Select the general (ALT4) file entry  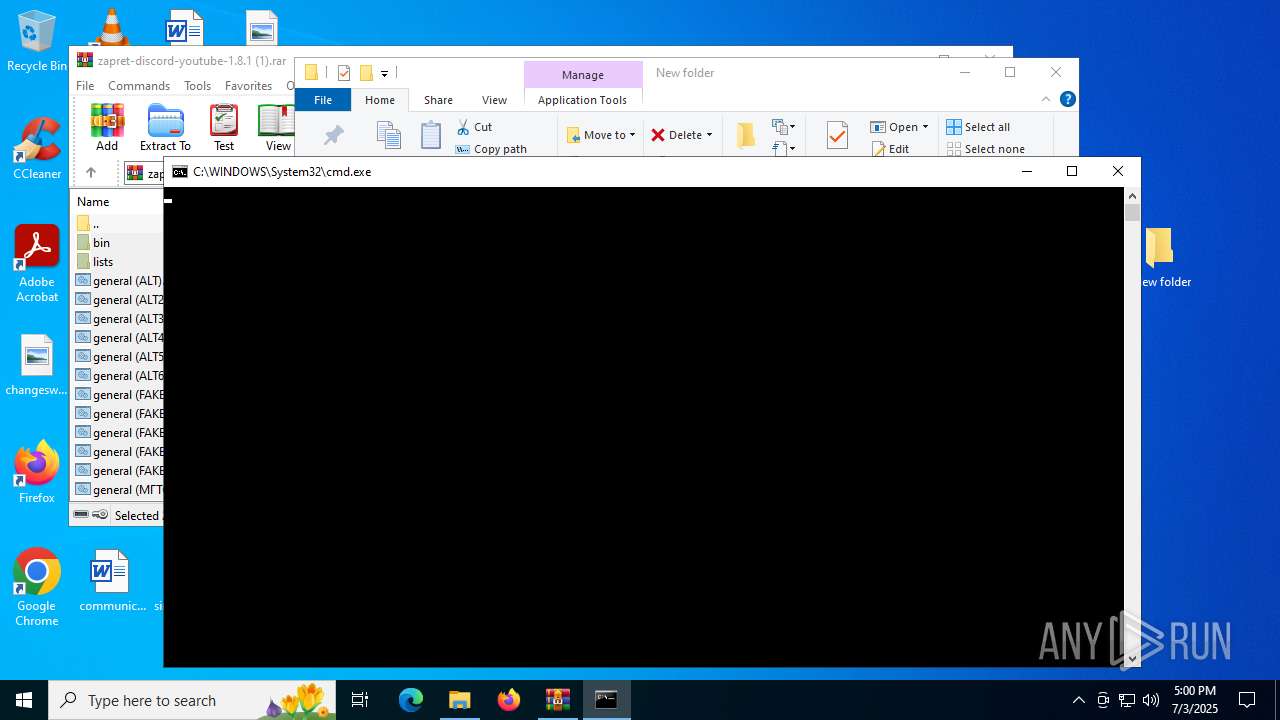pos(118,337)
